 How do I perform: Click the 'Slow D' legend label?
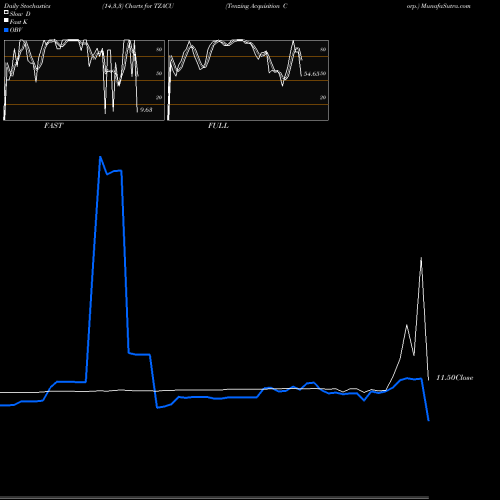(x=20, y=14)
